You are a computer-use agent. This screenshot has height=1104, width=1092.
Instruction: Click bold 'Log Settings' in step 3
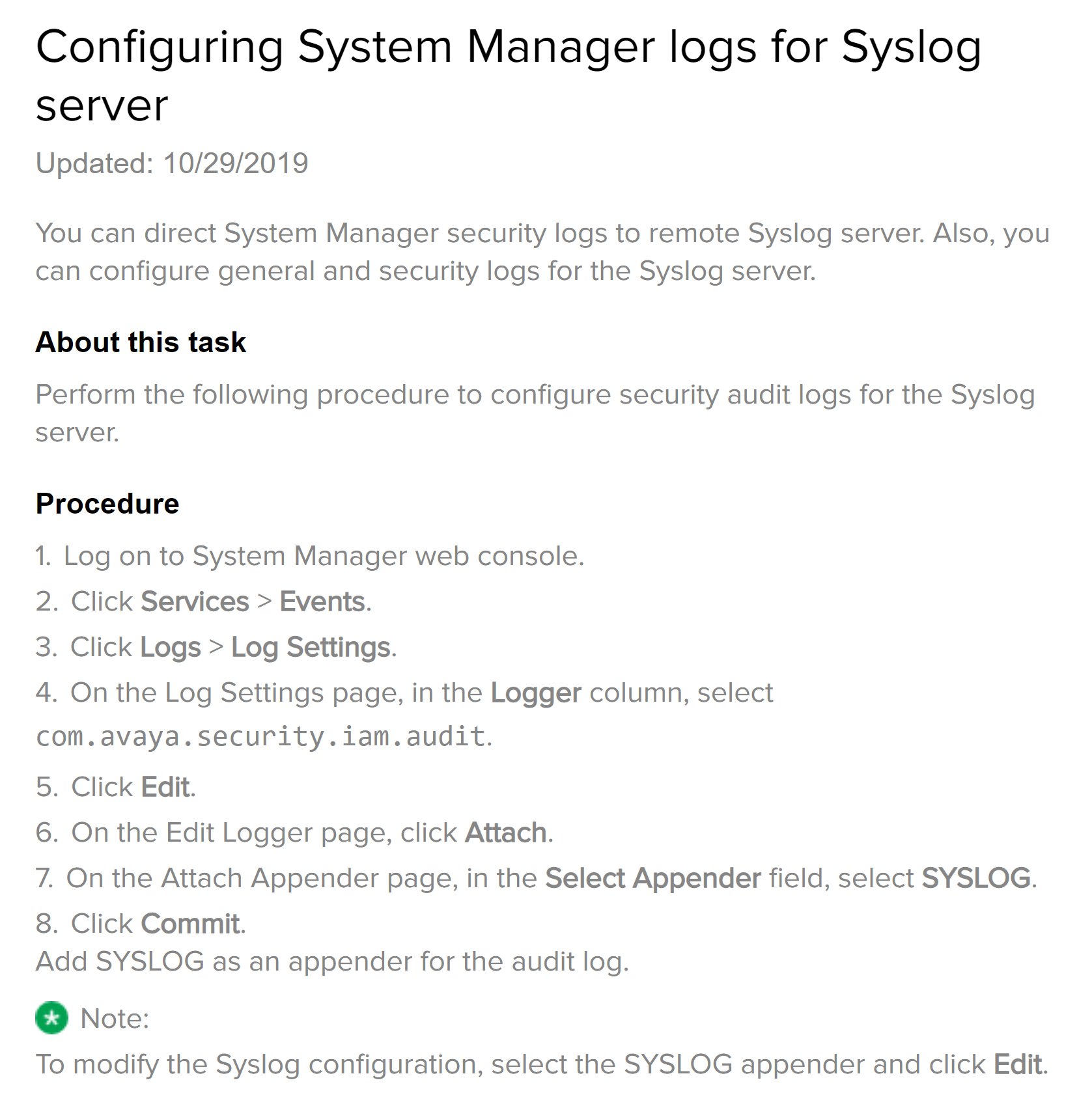tap(311, 647)
